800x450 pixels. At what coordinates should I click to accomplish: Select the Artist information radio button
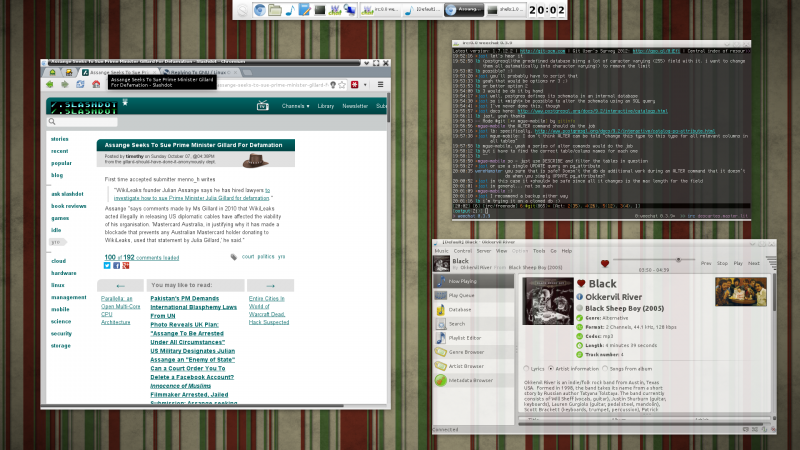[x=551, y=368]
